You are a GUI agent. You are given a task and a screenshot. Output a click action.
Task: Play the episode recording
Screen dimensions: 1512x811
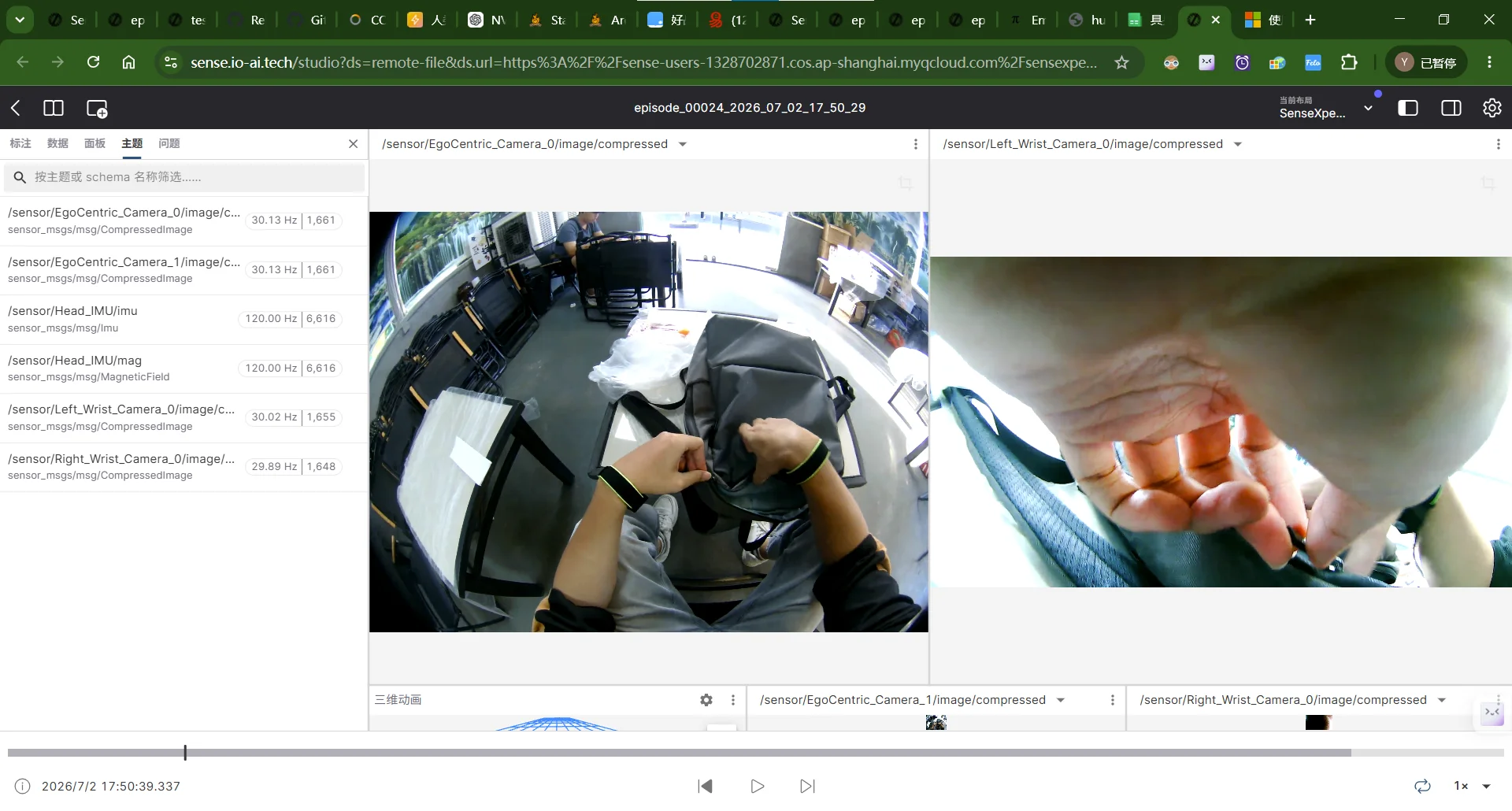pyautogui.click(x=757, y=786)
